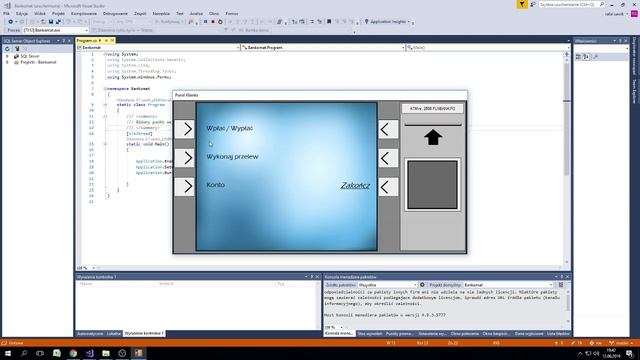Click the master branch indicator in status bar
Screen dimensions: 640x360
[622, 343]
